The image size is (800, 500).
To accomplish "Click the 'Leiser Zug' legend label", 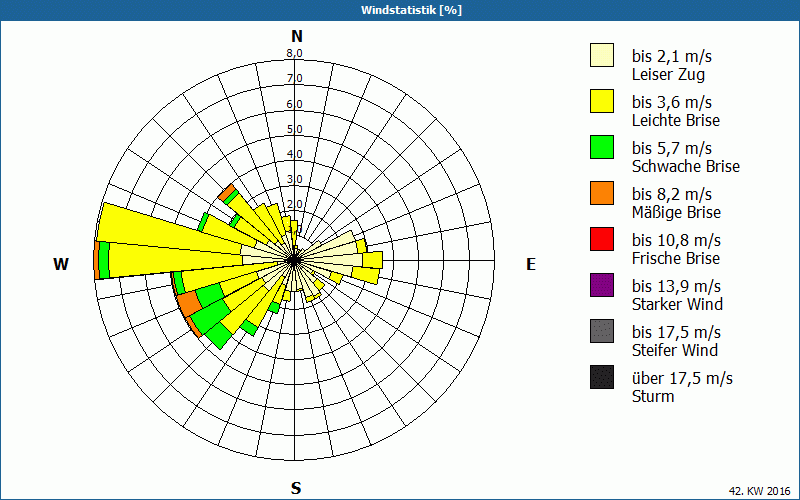I will tap(668, 74).
